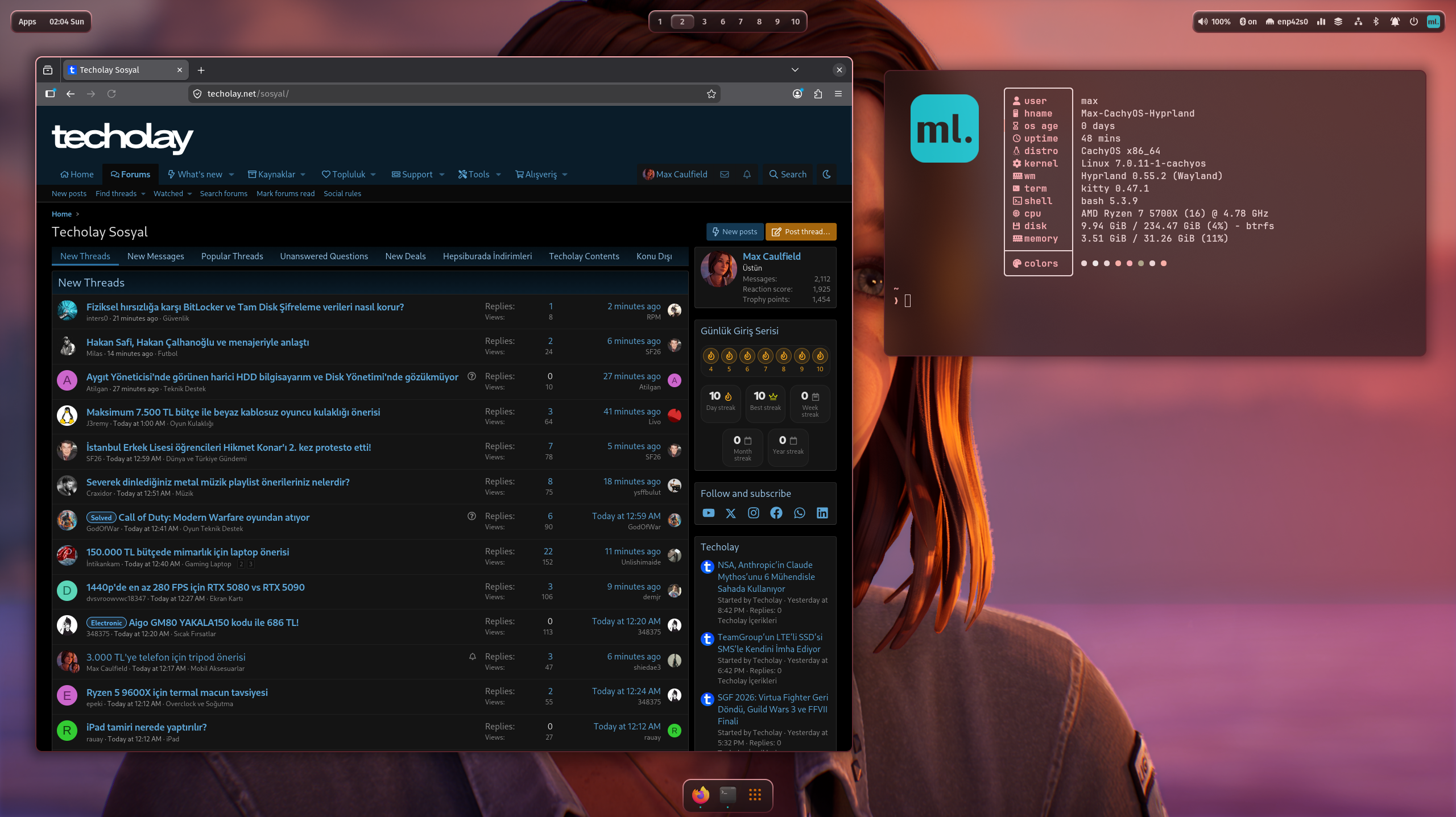Open the LinkedIn follow icon
1456x817 pixels.
point(822,513)
